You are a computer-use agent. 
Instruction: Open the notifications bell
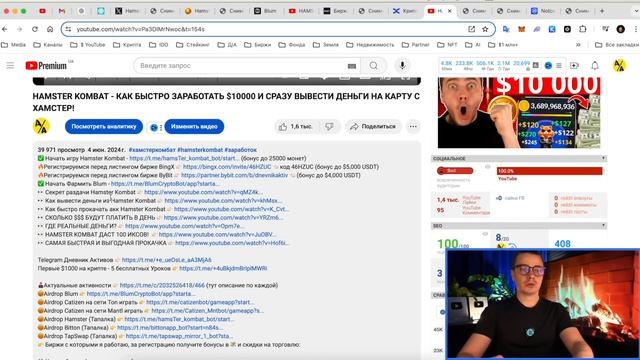click(595, 65)
